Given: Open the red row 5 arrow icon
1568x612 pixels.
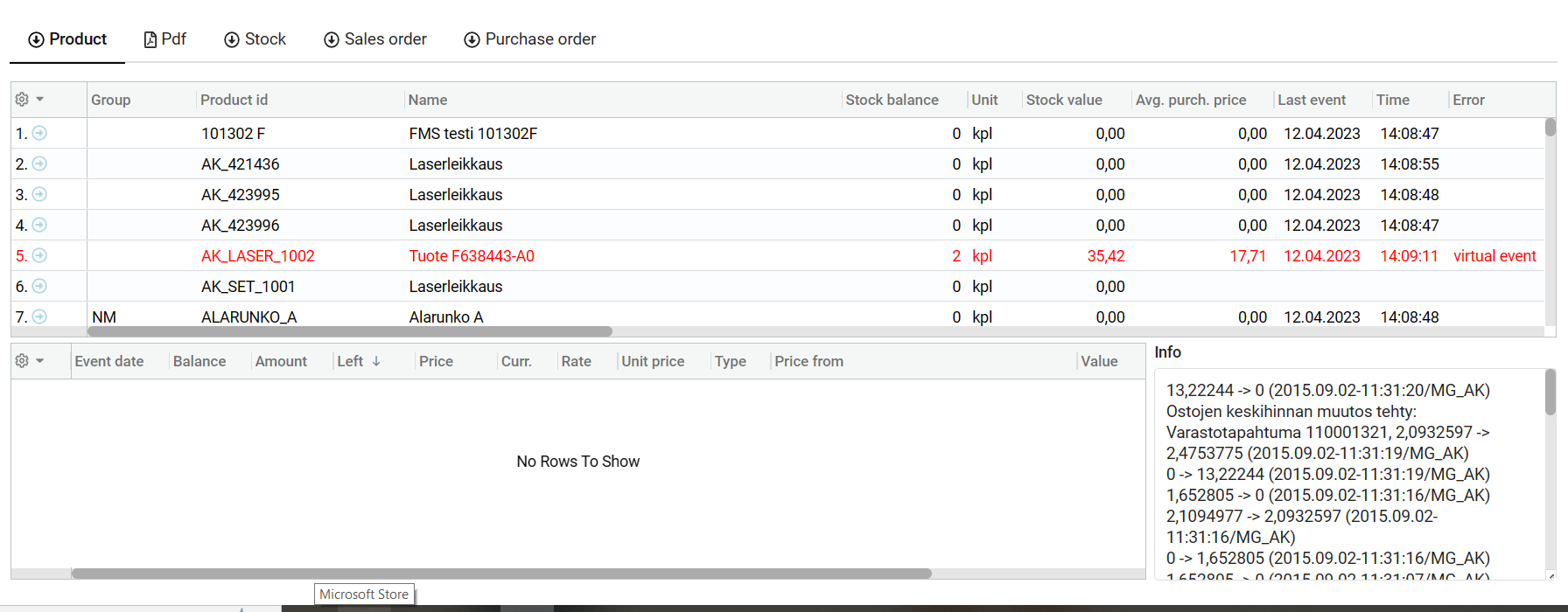Looking at the screenshot, I should click(39, 255).
